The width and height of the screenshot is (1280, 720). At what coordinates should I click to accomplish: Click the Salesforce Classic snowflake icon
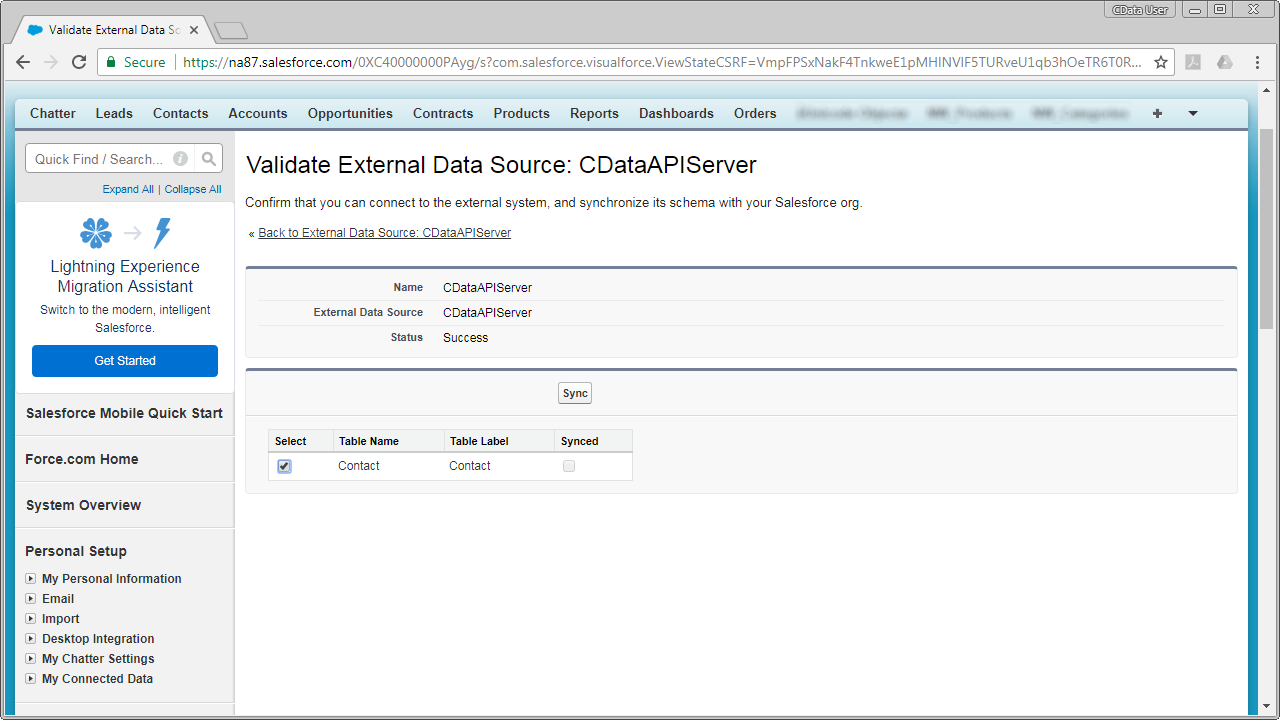point(95,233)
